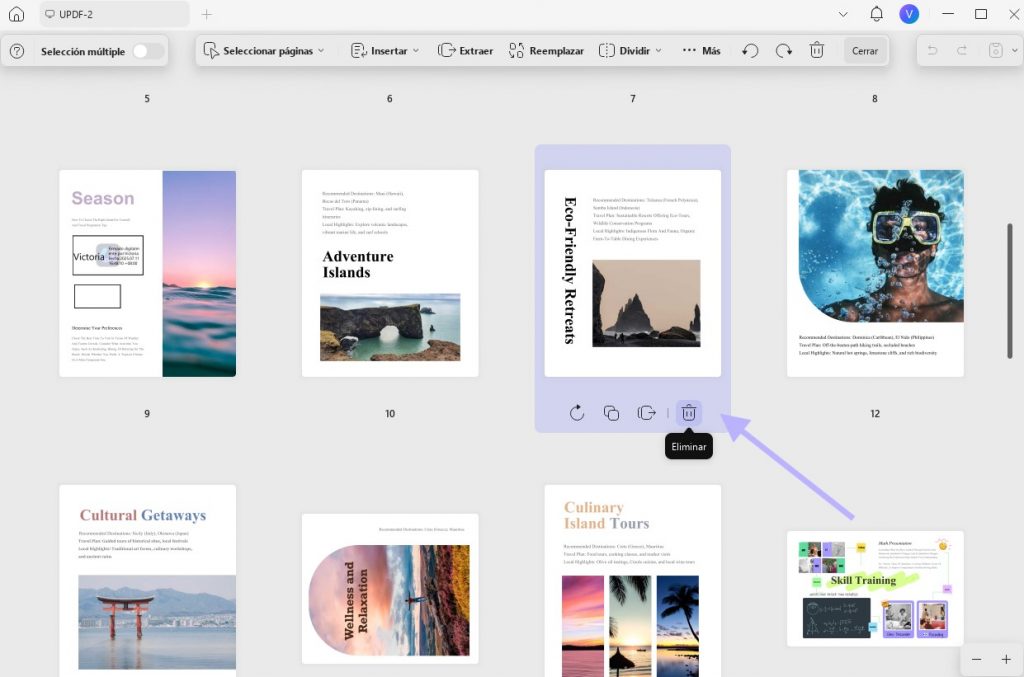Open the Insertar dropdown menu
The image size is (1024, 677).
tap(385, 50)
